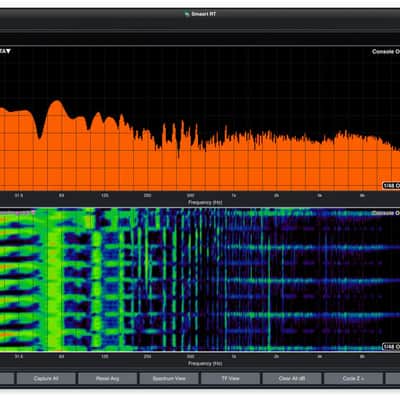400x400 pixels.
Task: Click the Frequency (Hz) label under spectrograph
Action: (x=205, y=364)
